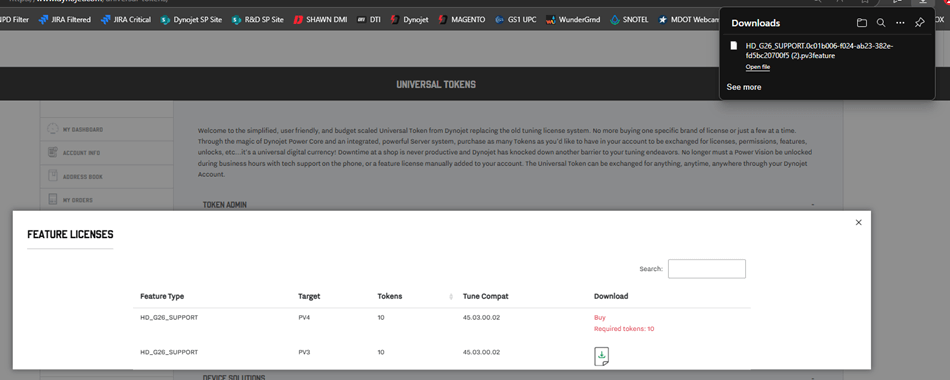
Task: Open the Dynojet bookmark
Action: [x=409, y=19]
